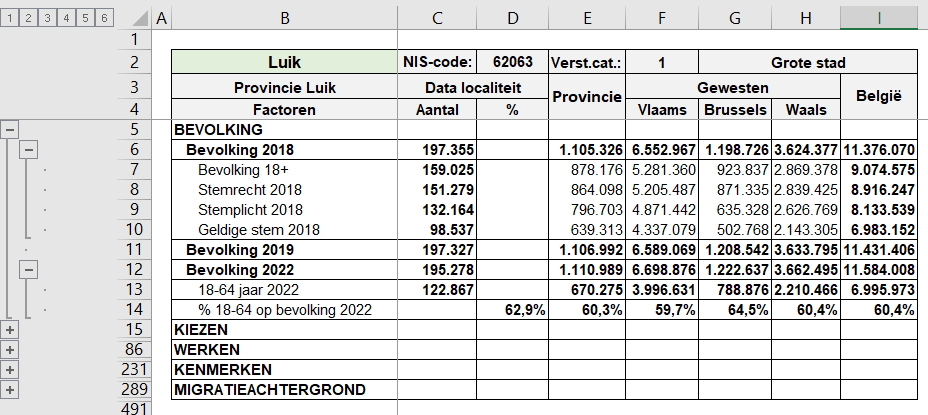Click the % 18-64 op bevolking 2022 label
928x415 pixels.
285,310
